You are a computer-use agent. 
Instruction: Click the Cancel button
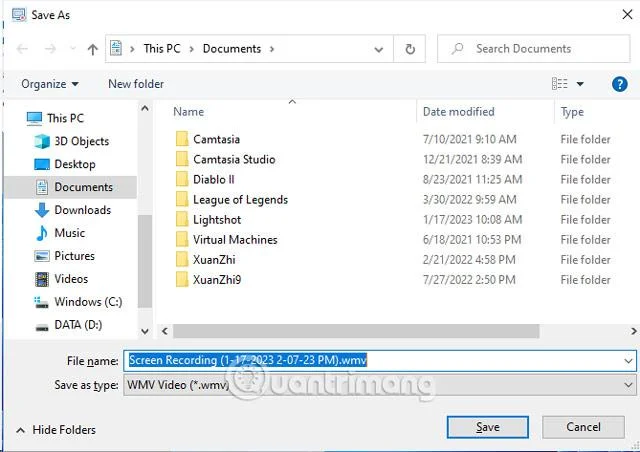coord(583,427)
